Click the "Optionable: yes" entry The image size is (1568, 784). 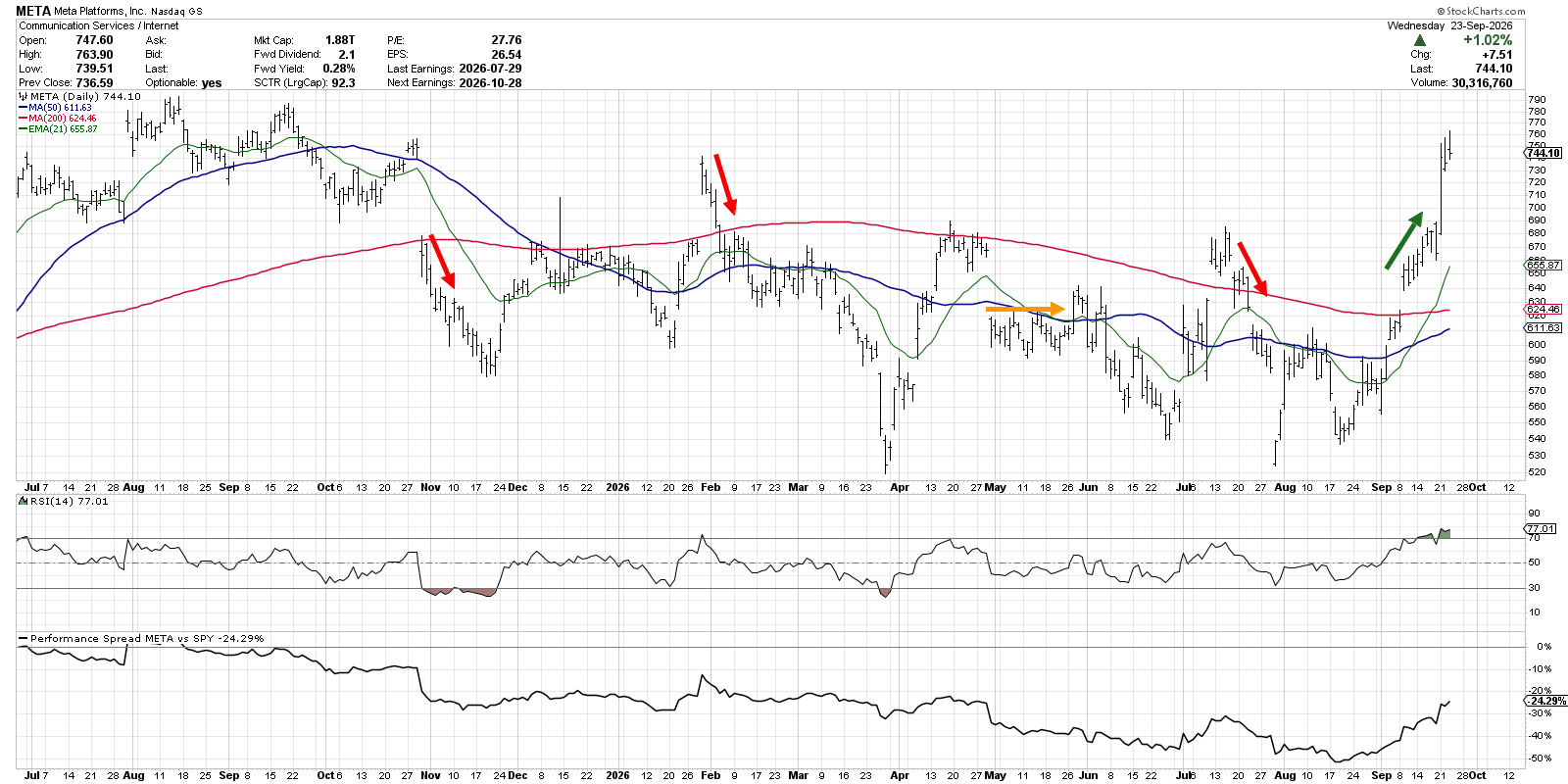(183, 83)
